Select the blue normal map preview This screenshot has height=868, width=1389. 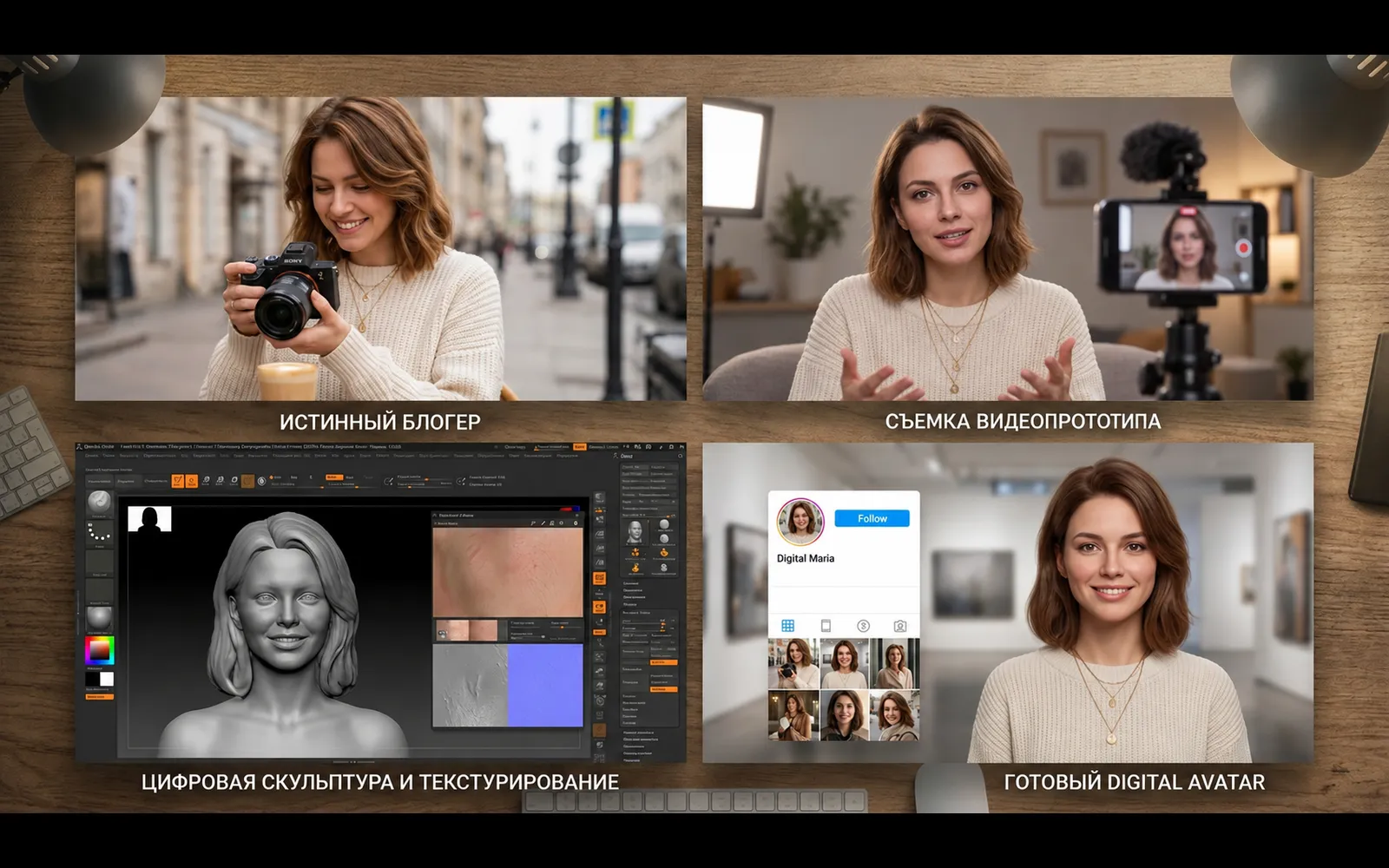click(x=545, y=685)
